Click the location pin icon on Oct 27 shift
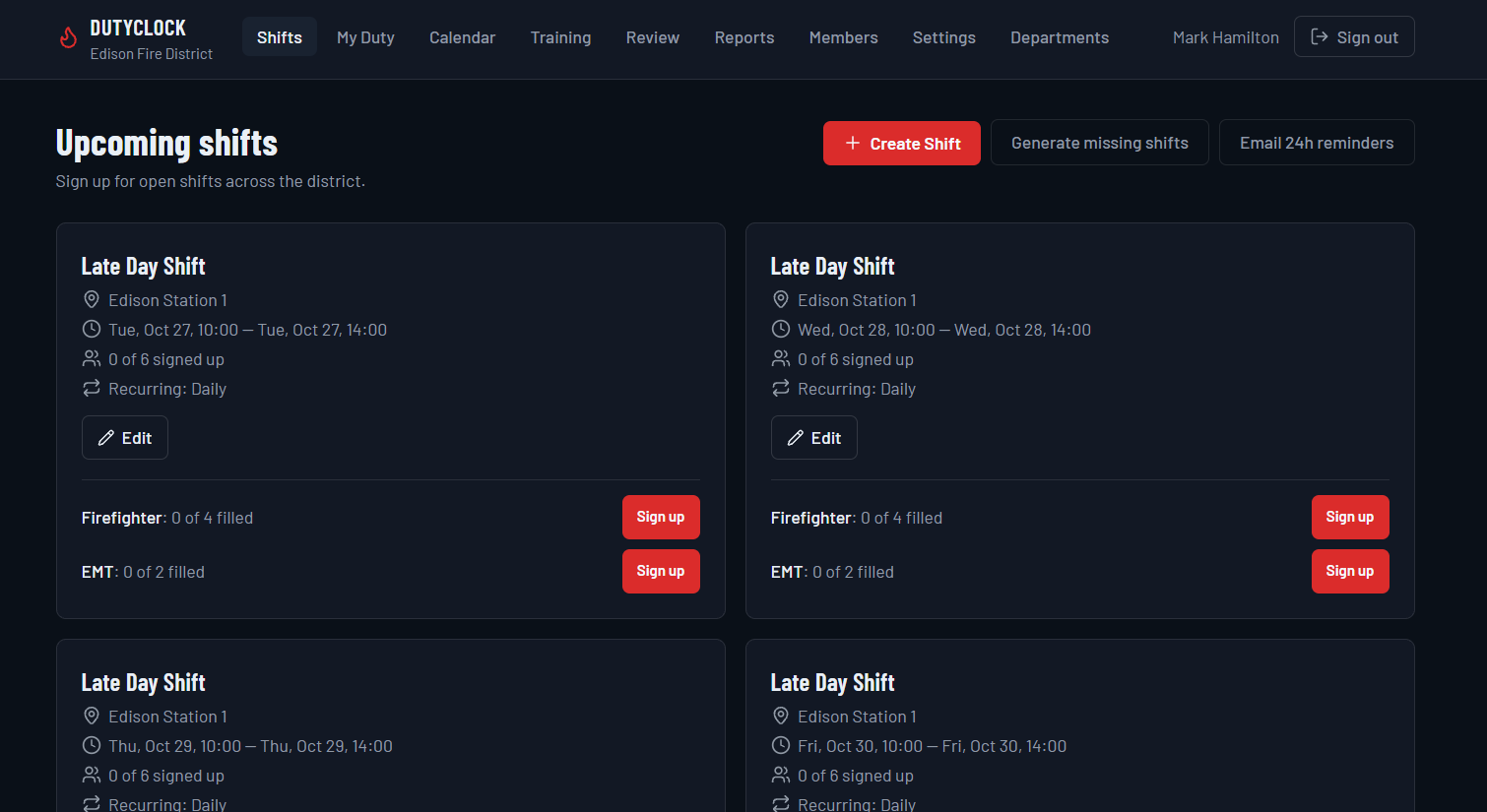Viewport: 1487px width, 812px height. [x=92, y=299]
